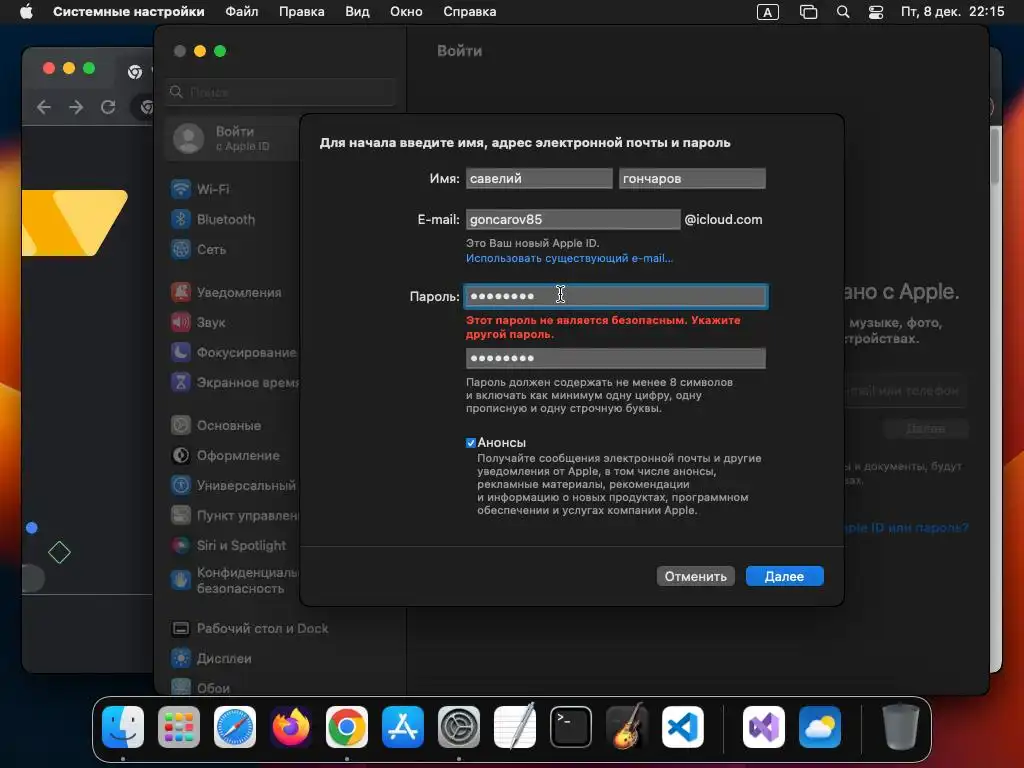Viewport: 1024px width, 768px height.
Task: Click the date and time in menu bar
Action: (952, 12)
